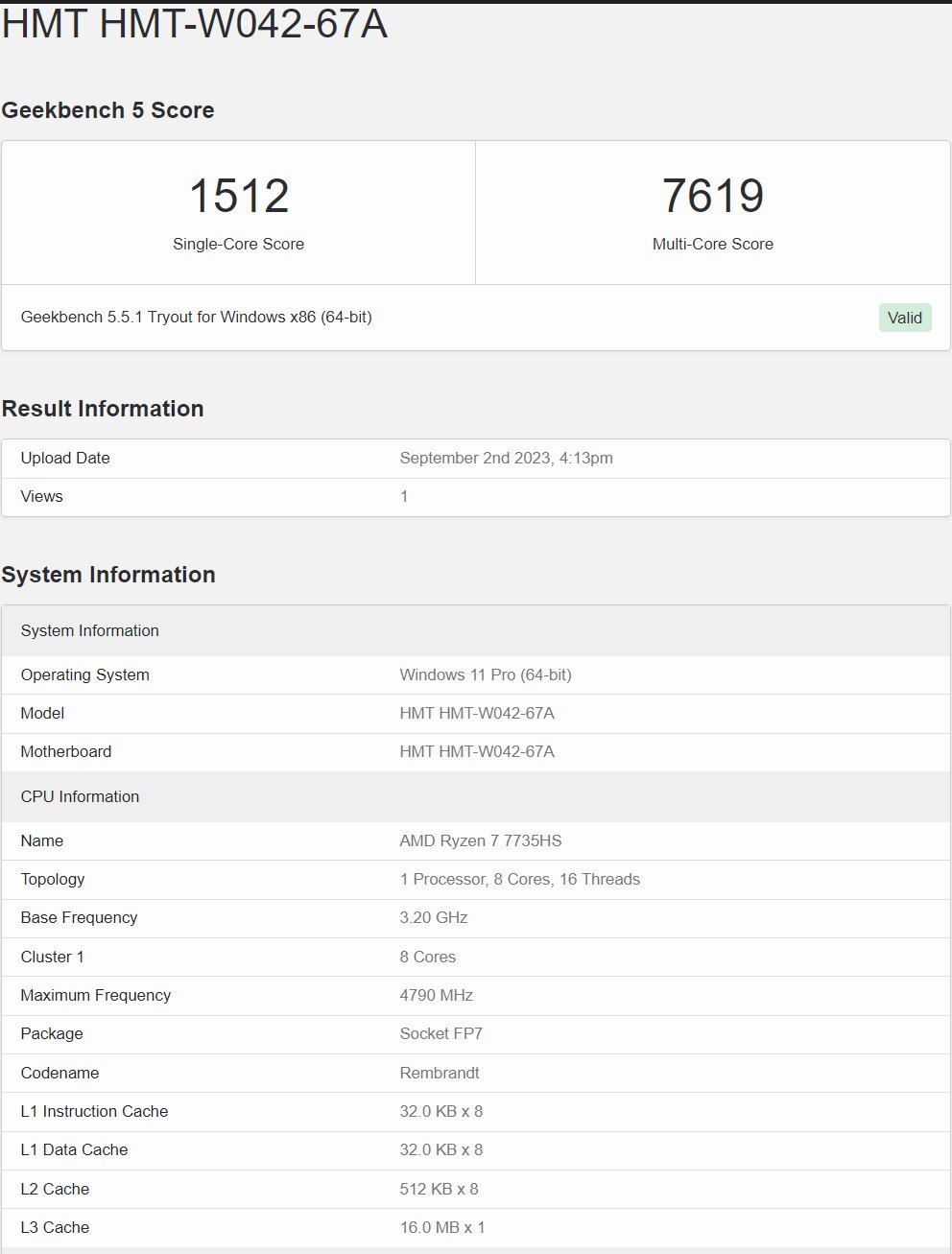The width and height of the screenshot is (952, 1254).
Task: Click the Motherboard label
Action: [x=66, y=751]
